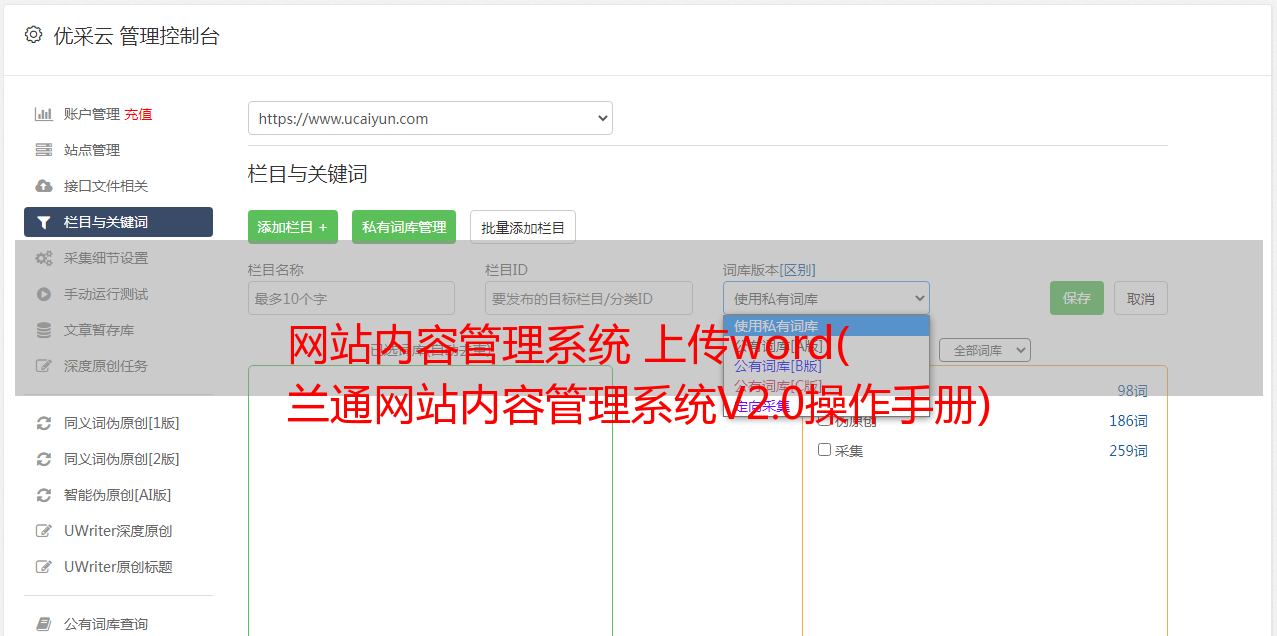The width and height of the screenshot is (1277, 636).
Task: Click the refresh icon for 智能伪原创[AI版]
Action: 44,495
